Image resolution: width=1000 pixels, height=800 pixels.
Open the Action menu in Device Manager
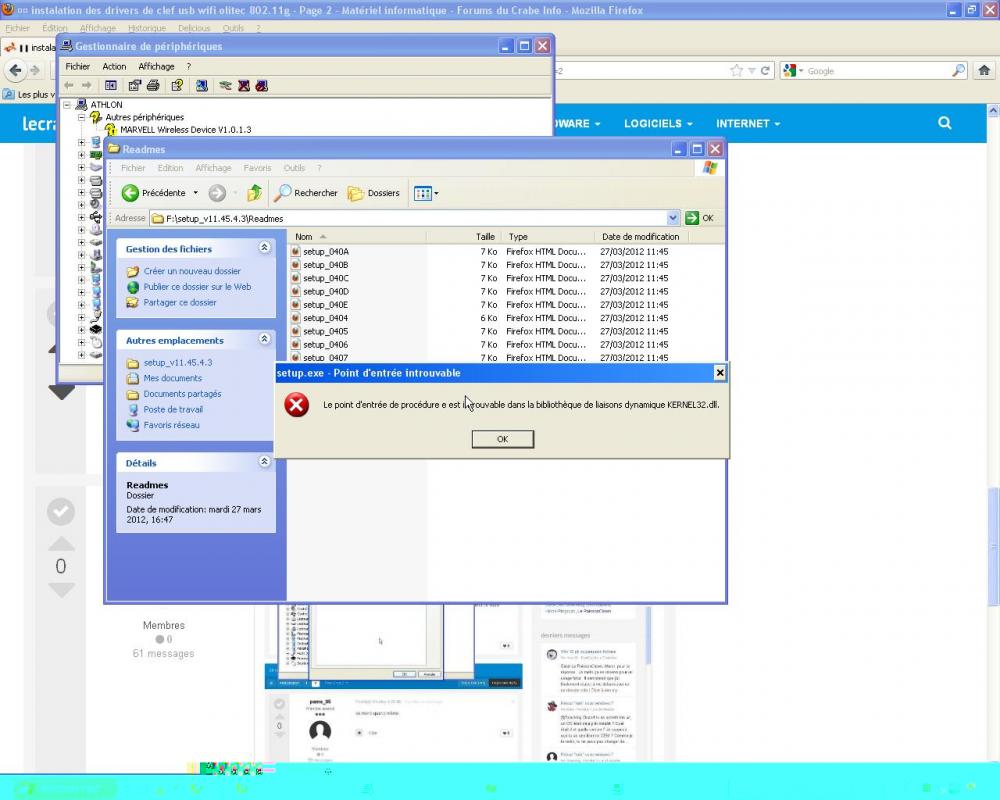click(114, 66)
